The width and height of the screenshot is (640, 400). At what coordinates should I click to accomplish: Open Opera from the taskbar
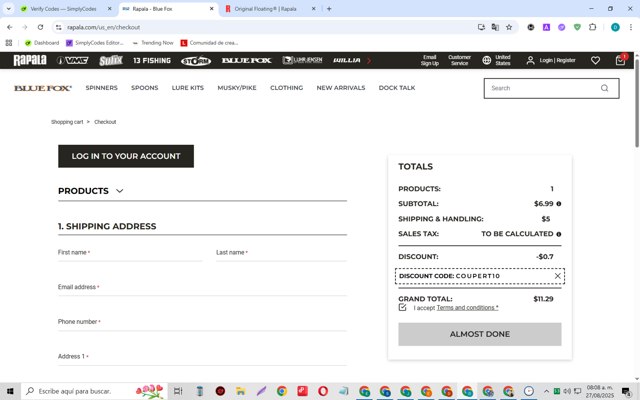[323, 391]
